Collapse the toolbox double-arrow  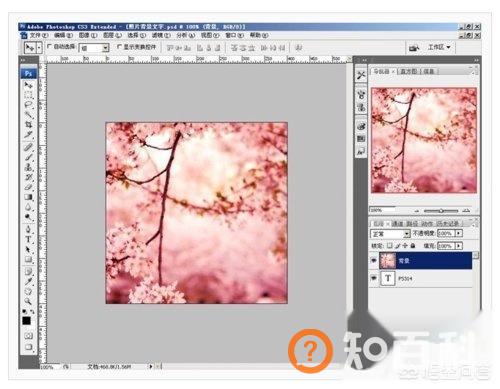tap(23, 61)
